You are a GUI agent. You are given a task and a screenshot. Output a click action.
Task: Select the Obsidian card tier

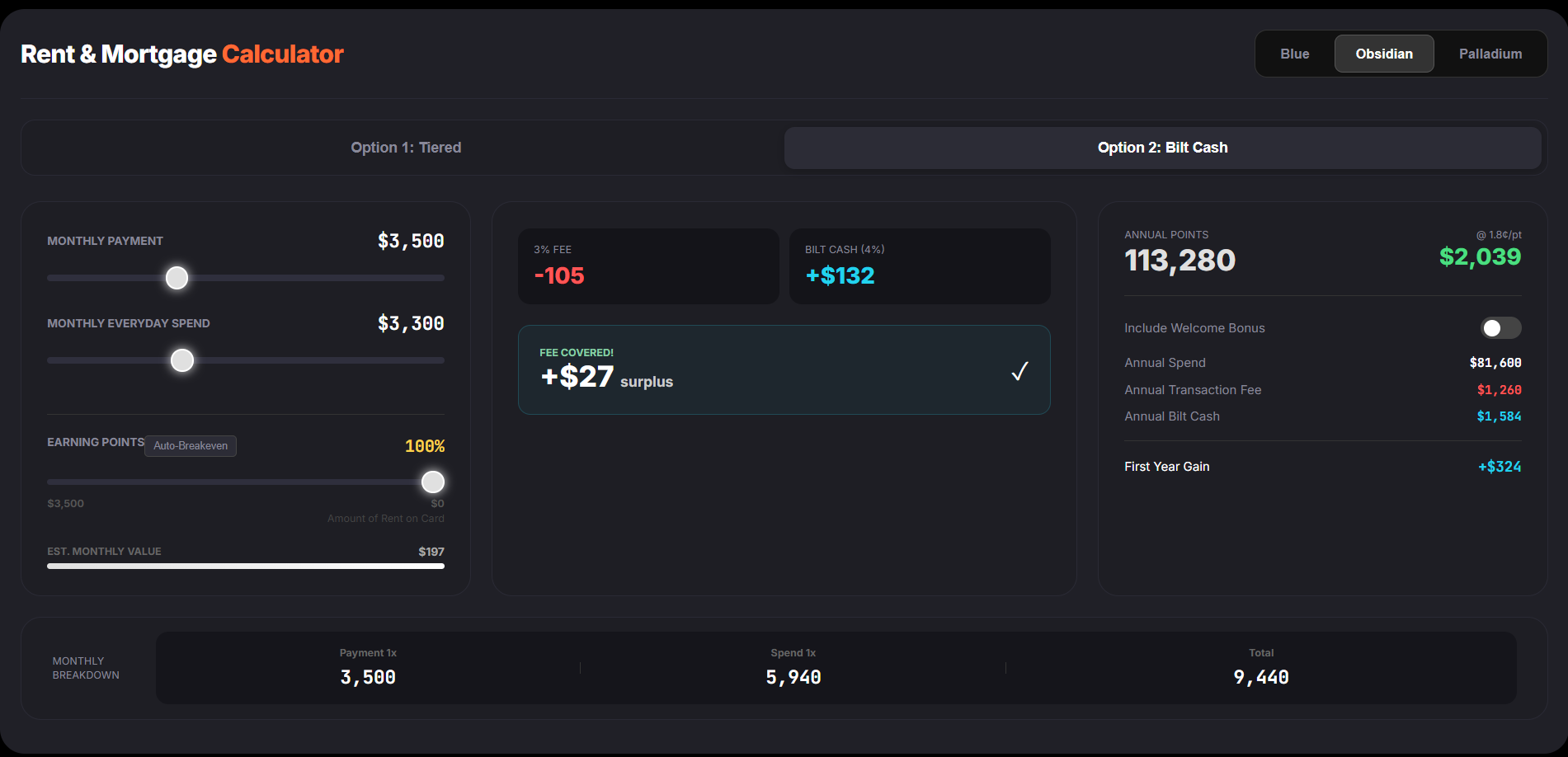click(1383, 54)
